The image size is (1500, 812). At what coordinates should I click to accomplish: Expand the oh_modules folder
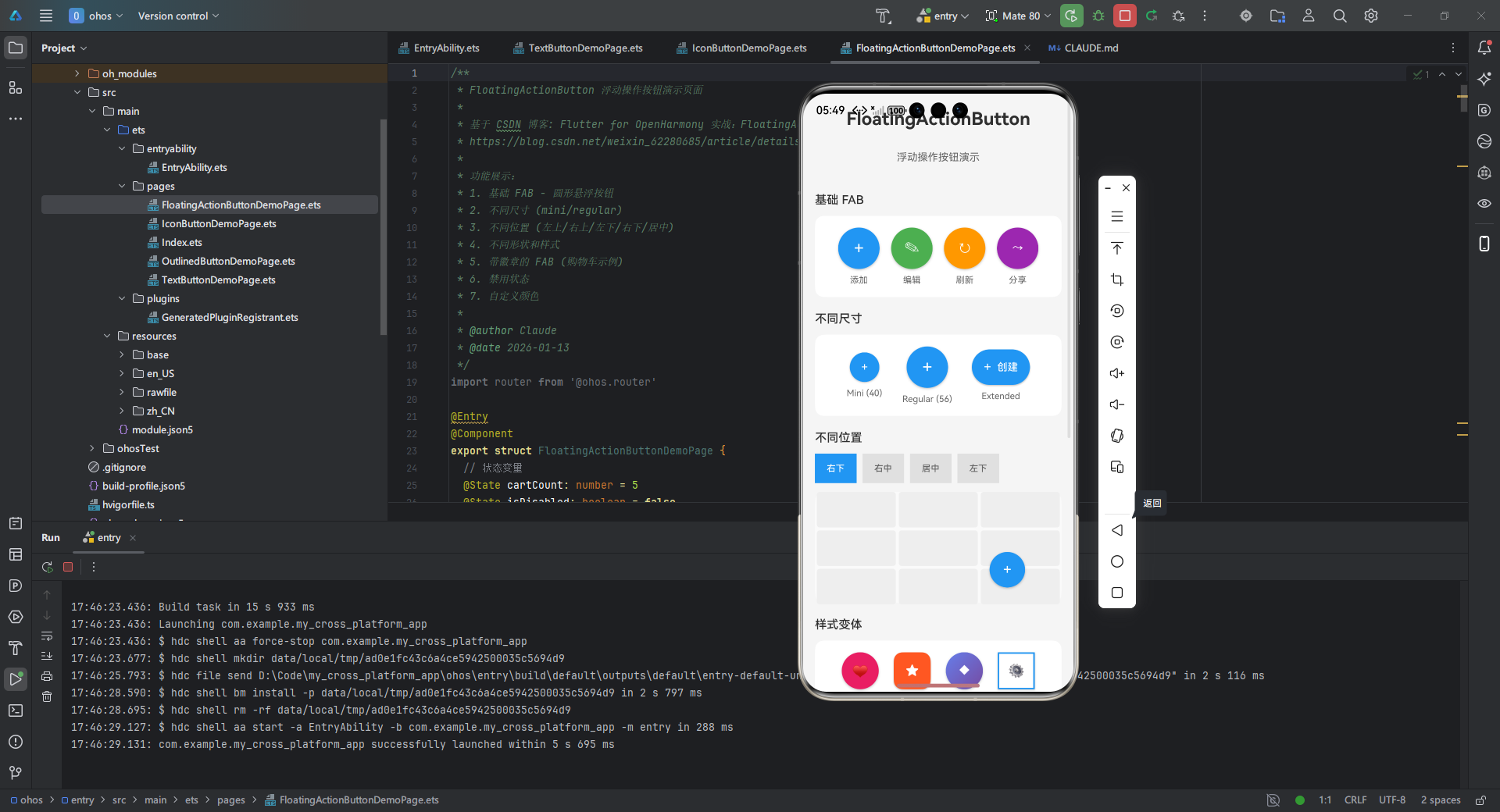[77, 73]
